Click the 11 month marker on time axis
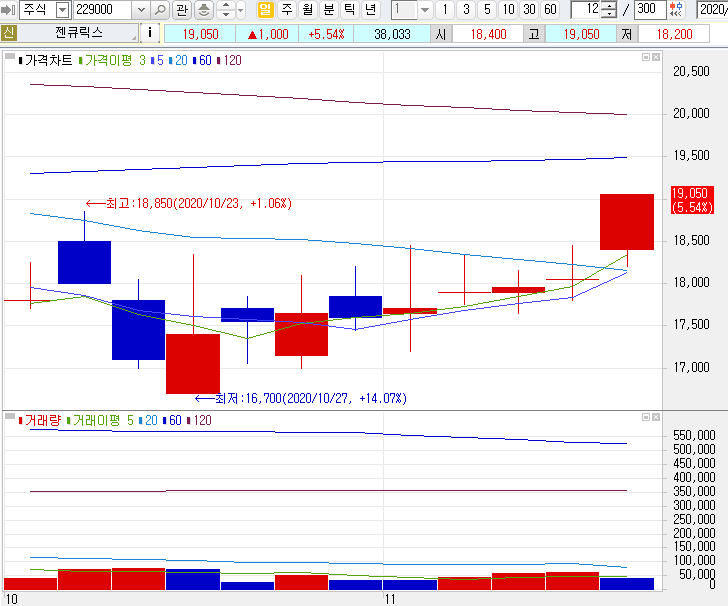 (390, 599)
